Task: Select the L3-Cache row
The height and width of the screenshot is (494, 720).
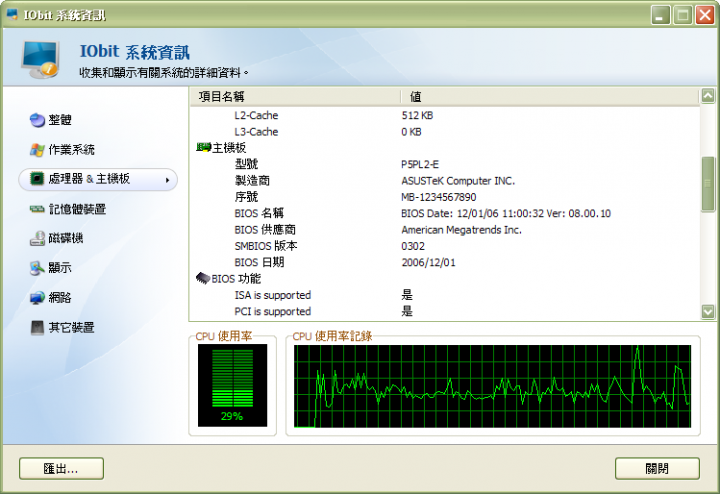Action: 444,132
